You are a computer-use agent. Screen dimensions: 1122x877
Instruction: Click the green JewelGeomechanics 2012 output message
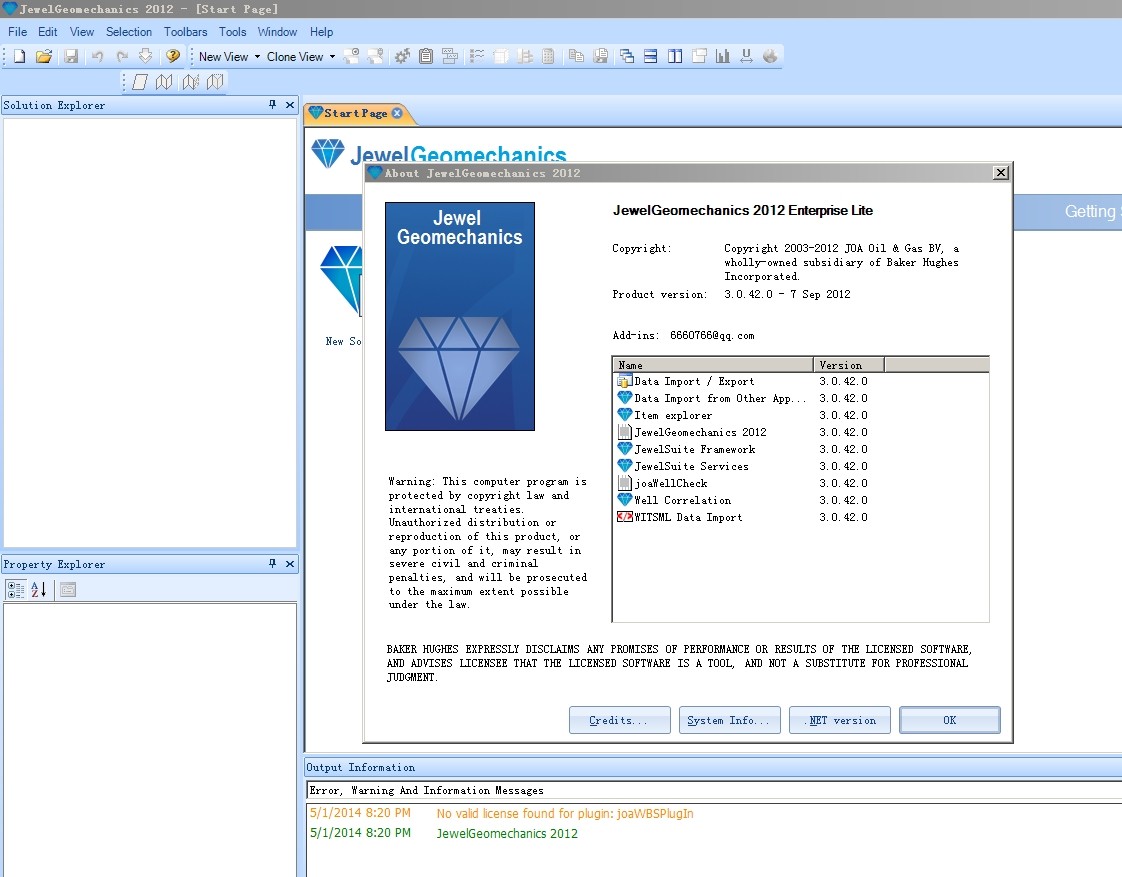coord(507,833)
